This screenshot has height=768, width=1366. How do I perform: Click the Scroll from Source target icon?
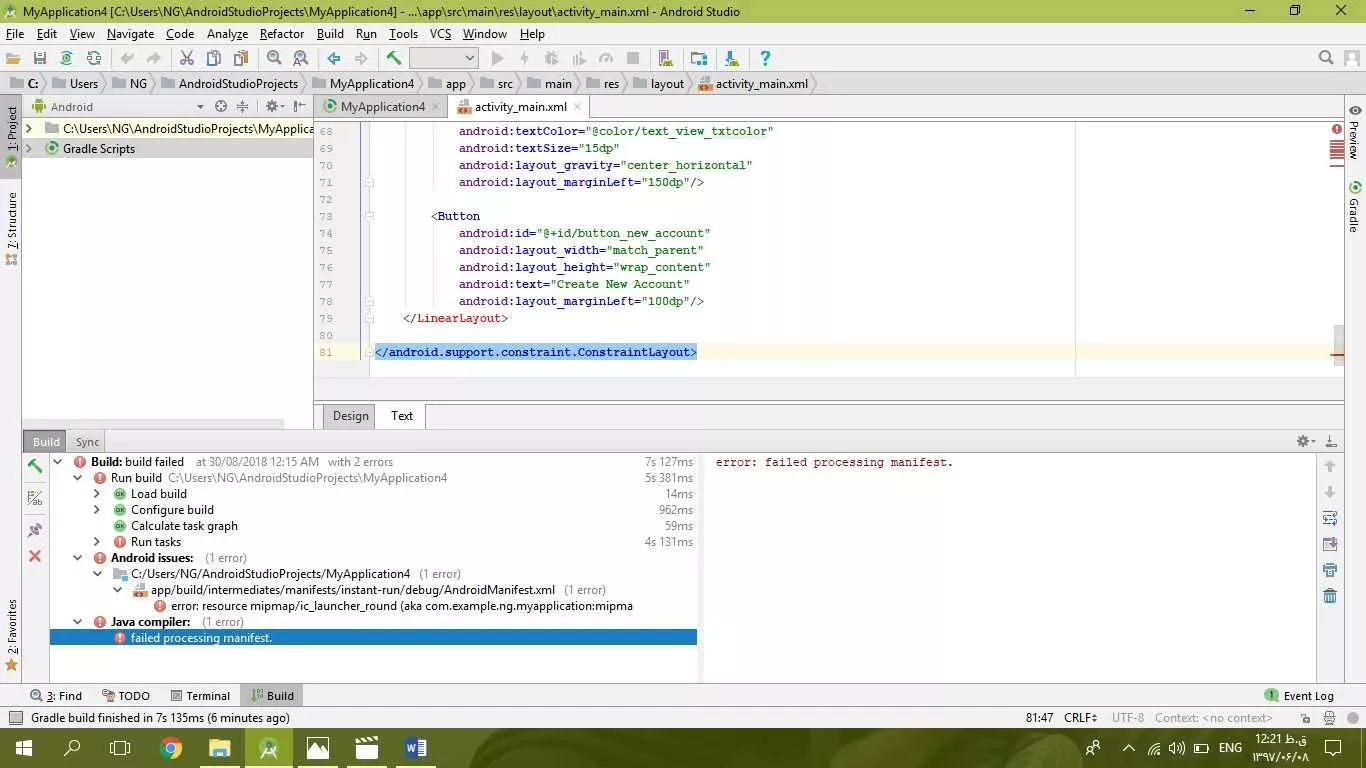(221, 106)
